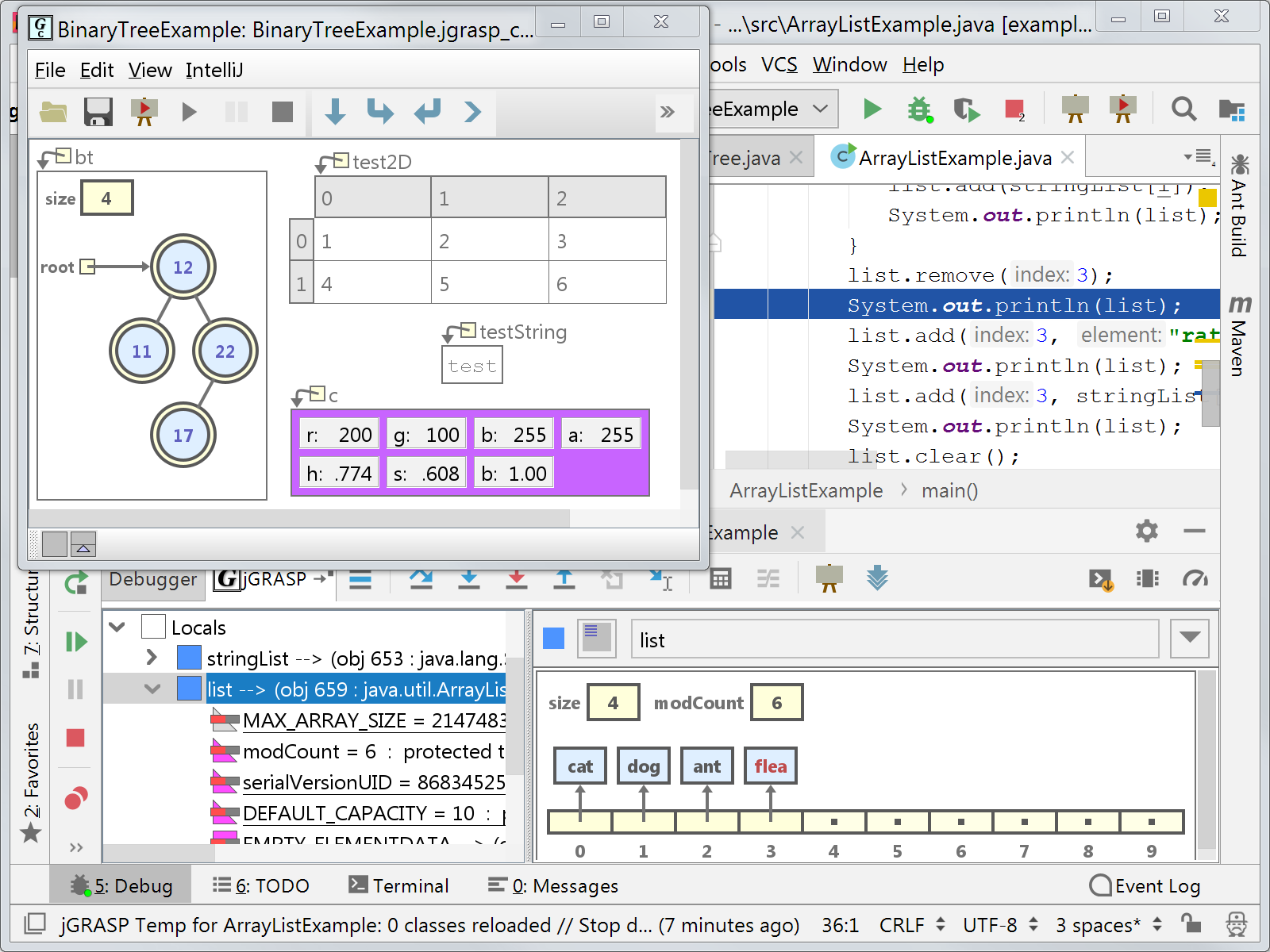
Task: Collapse the Locals tree node
Action: [x=117, y=627]
